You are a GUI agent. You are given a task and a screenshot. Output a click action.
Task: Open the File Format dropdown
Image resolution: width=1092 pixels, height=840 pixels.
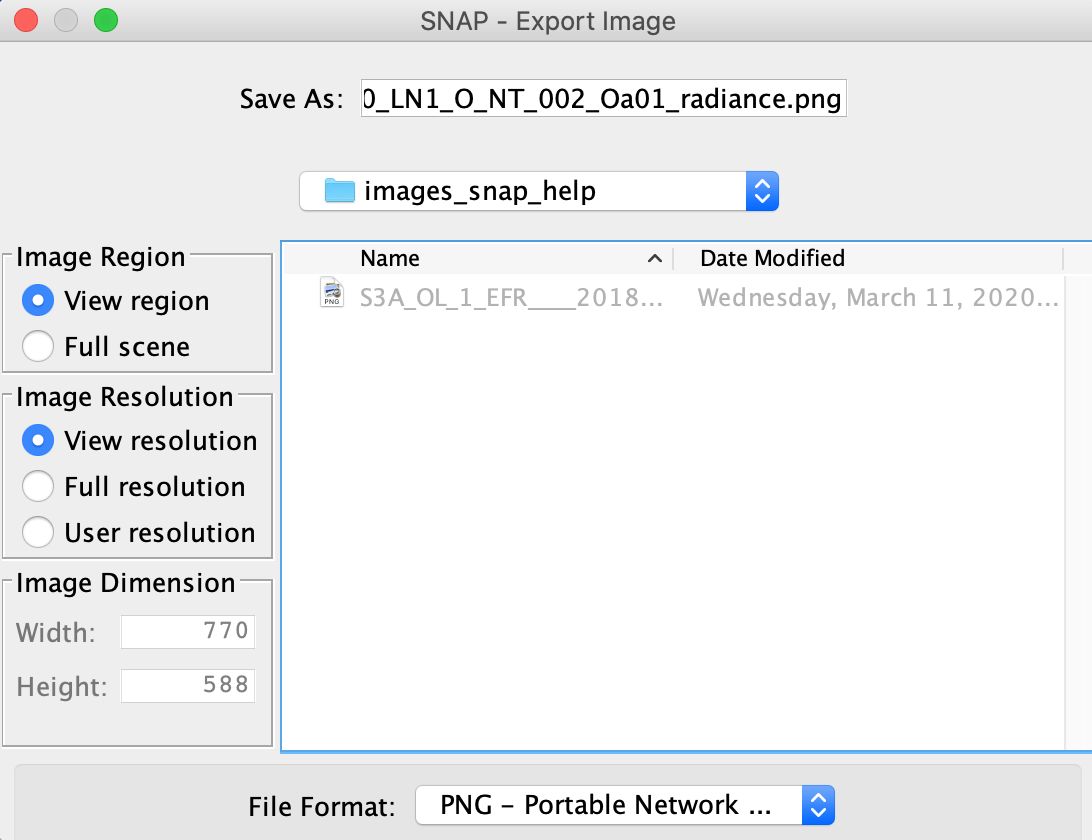point(817,805)
